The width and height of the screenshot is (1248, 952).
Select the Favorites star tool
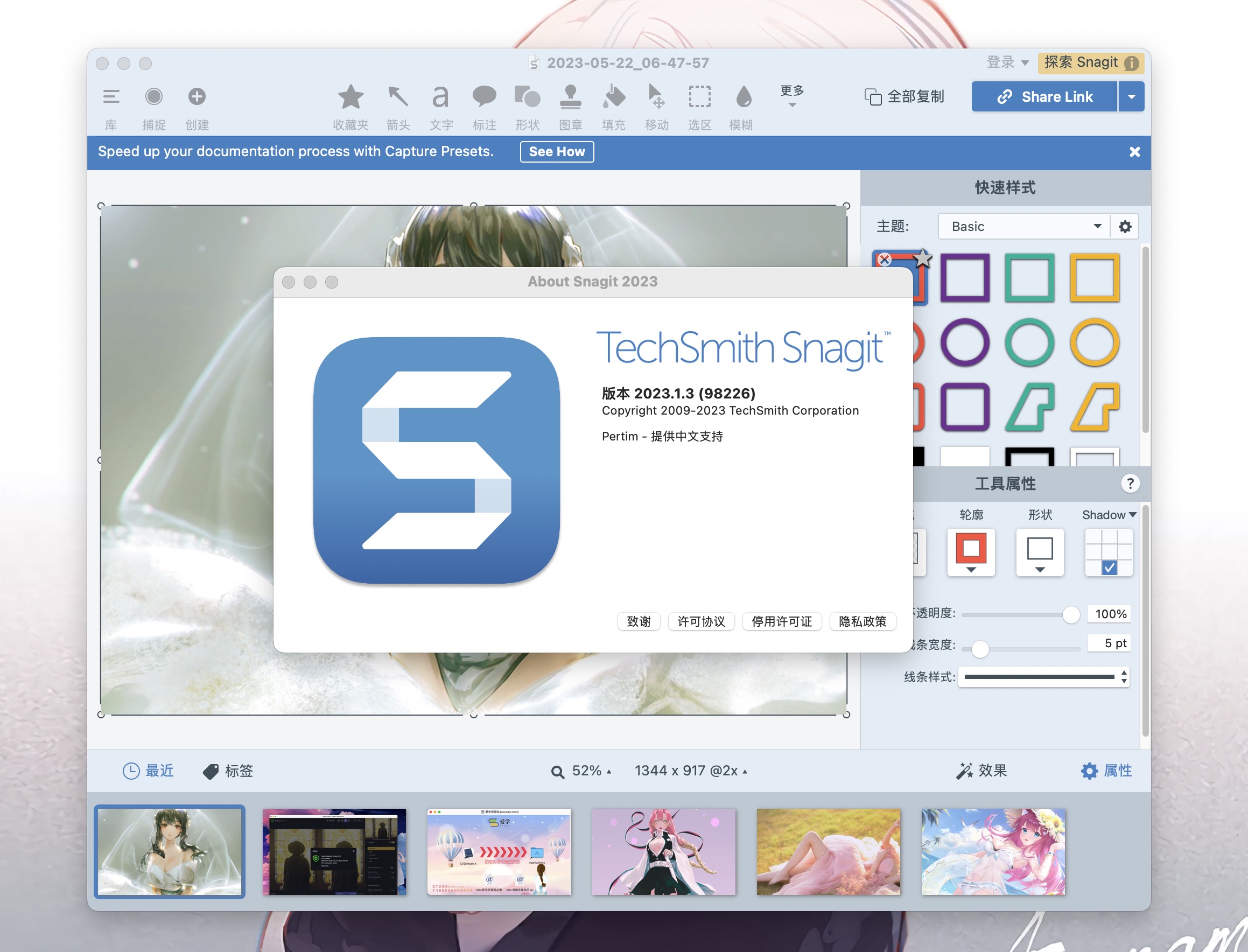click(350, 97)
